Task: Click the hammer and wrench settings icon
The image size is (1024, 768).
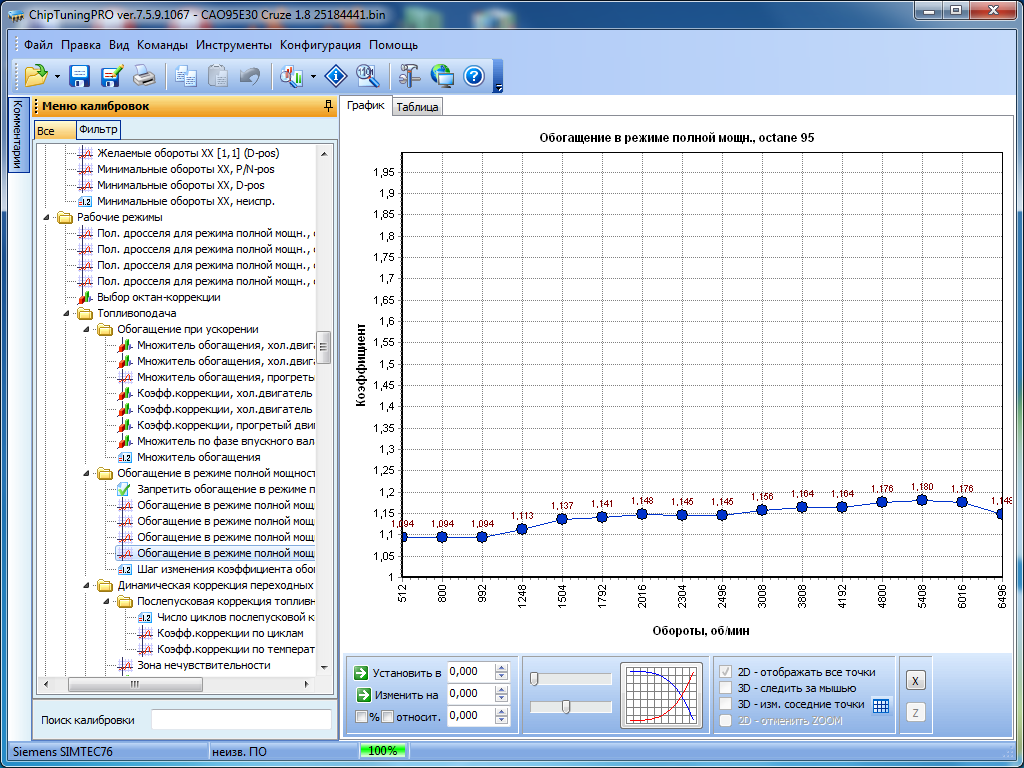Action: coord(410,75)
